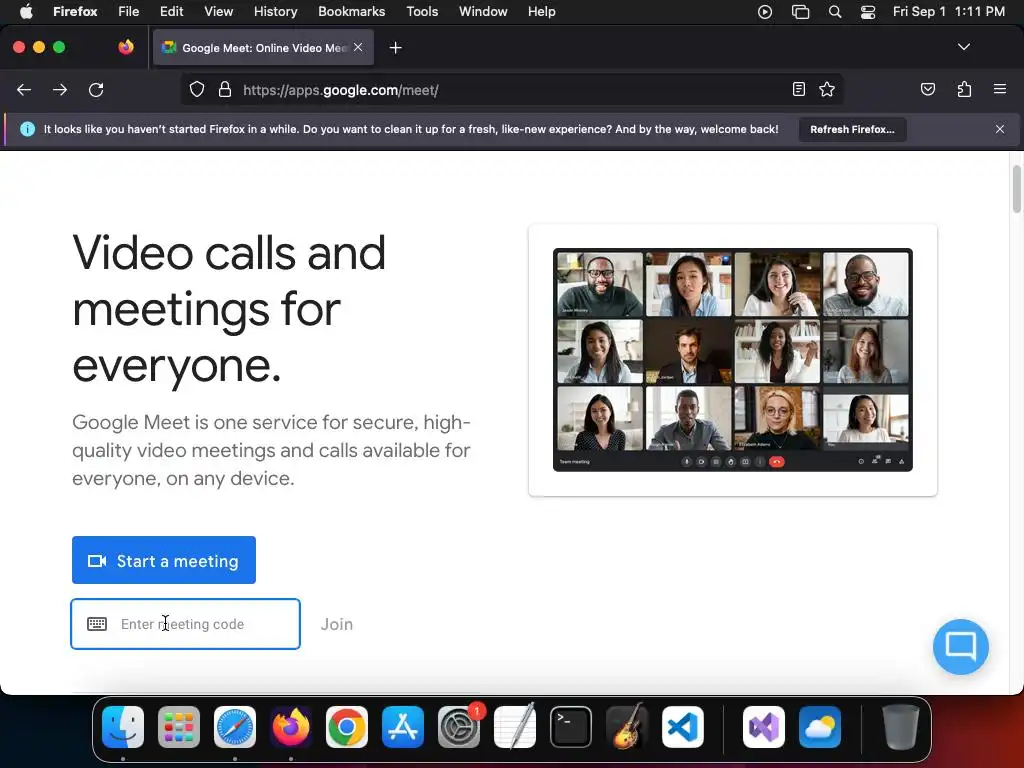
Task: Open tracking protection shield icon
Action: point(197,89)
